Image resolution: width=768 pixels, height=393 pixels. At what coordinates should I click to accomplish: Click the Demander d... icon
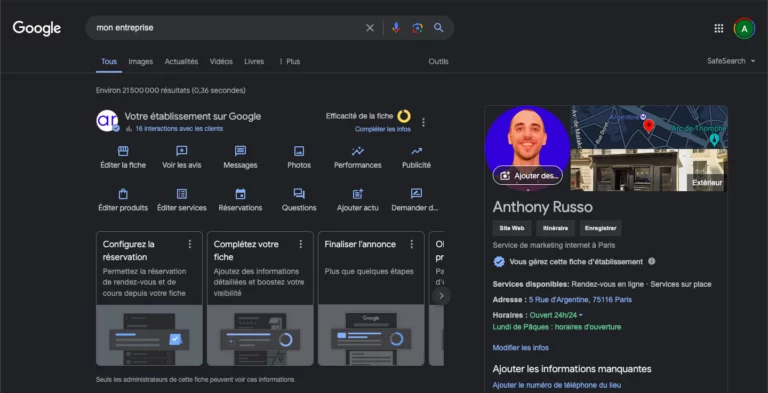[416, 194]
